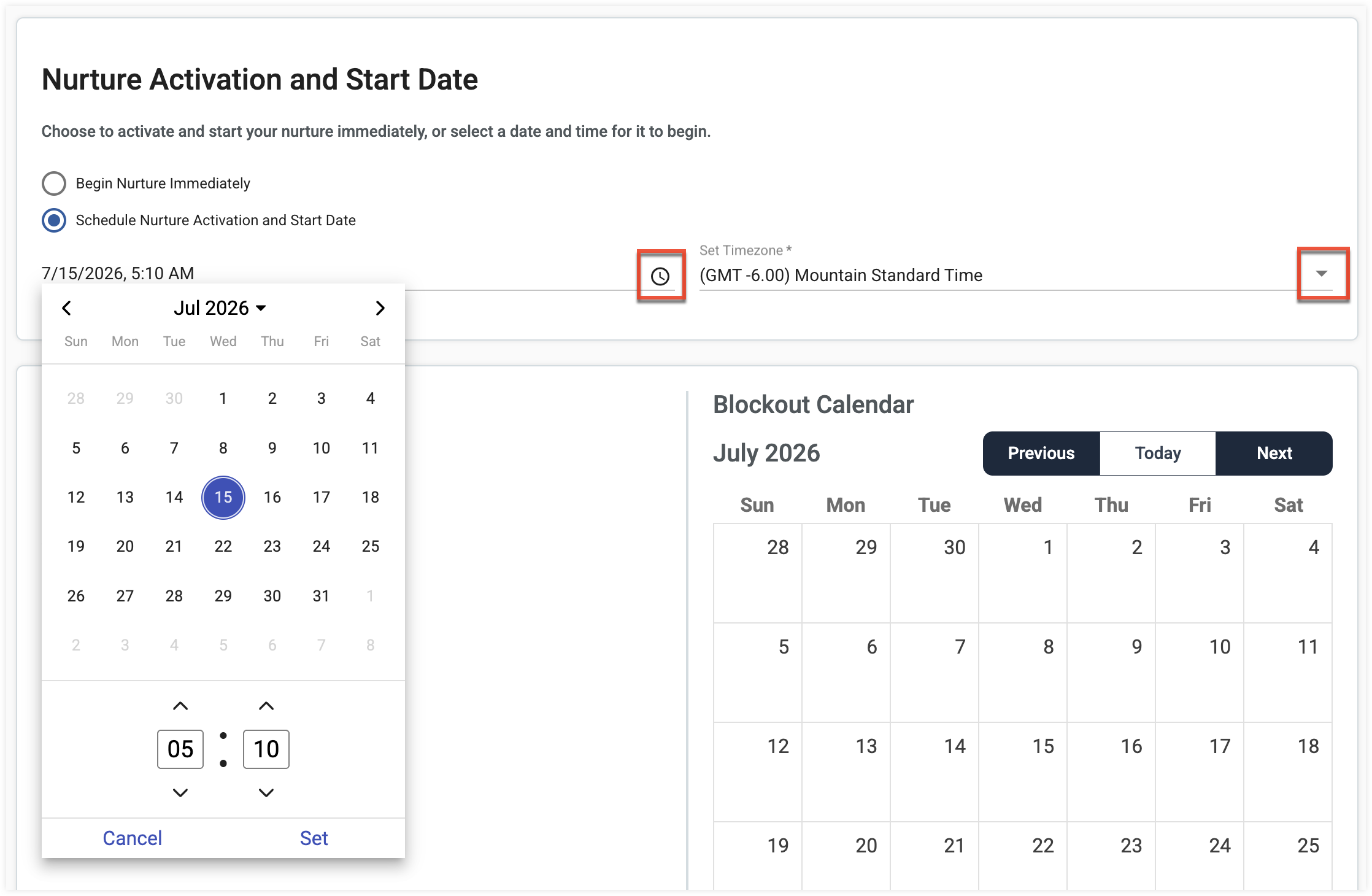Cancel the date picker

click(133, 838)
